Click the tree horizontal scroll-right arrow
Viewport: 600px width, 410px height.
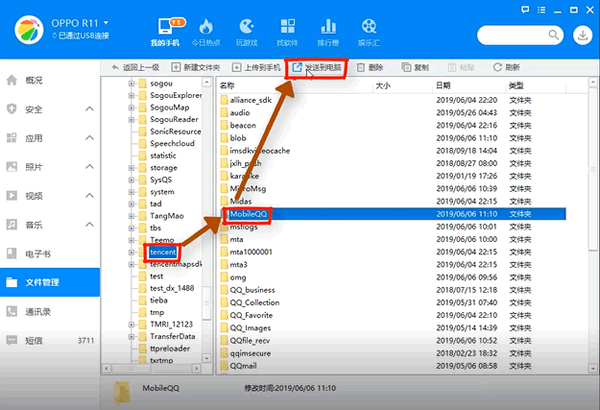[x=197, y=368]
